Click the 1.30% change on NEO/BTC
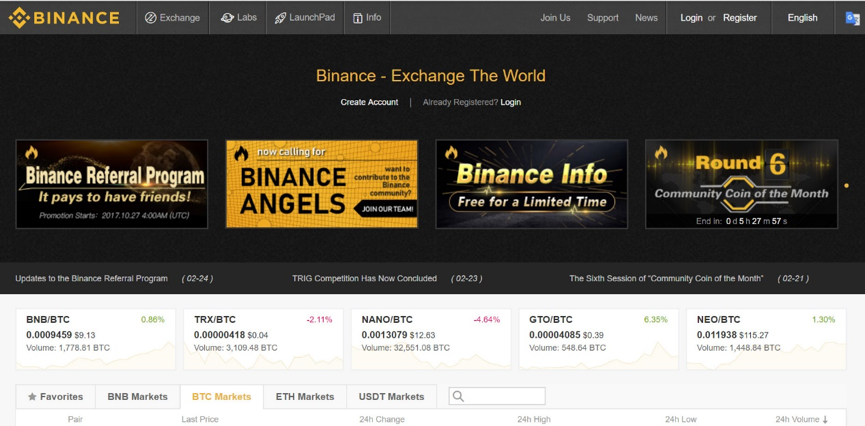 [x=823, y=320]
